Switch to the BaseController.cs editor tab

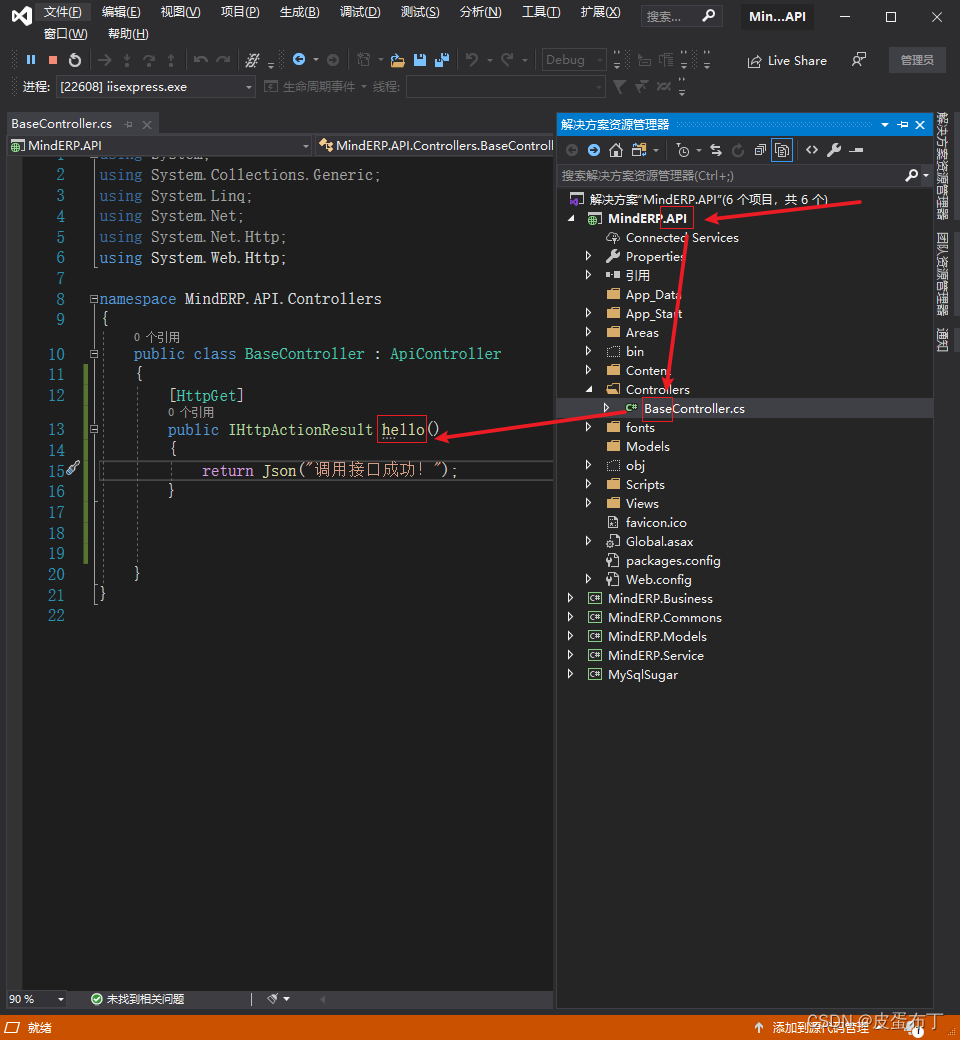click(62, 124)
